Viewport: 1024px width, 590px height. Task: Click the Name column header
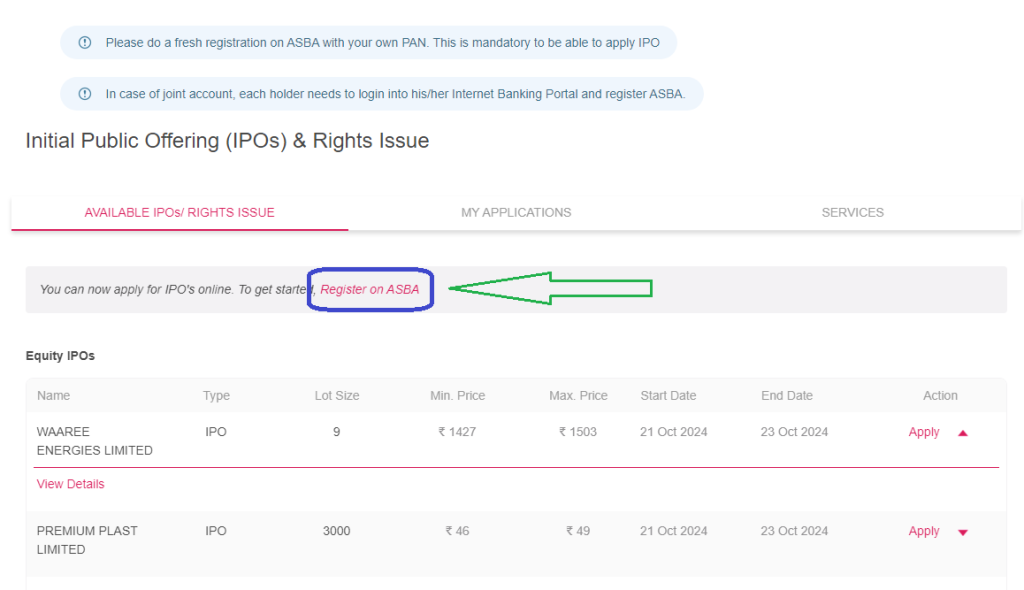51,395
